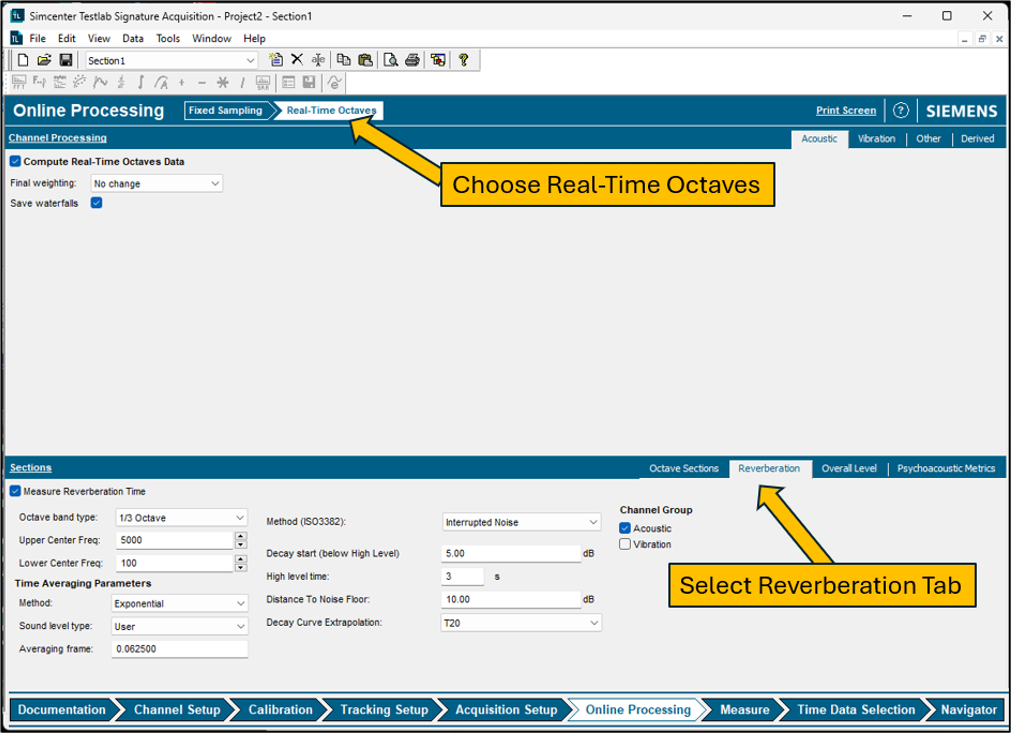
Task: Go to the Measure workflow step
Action: [744, 710]
